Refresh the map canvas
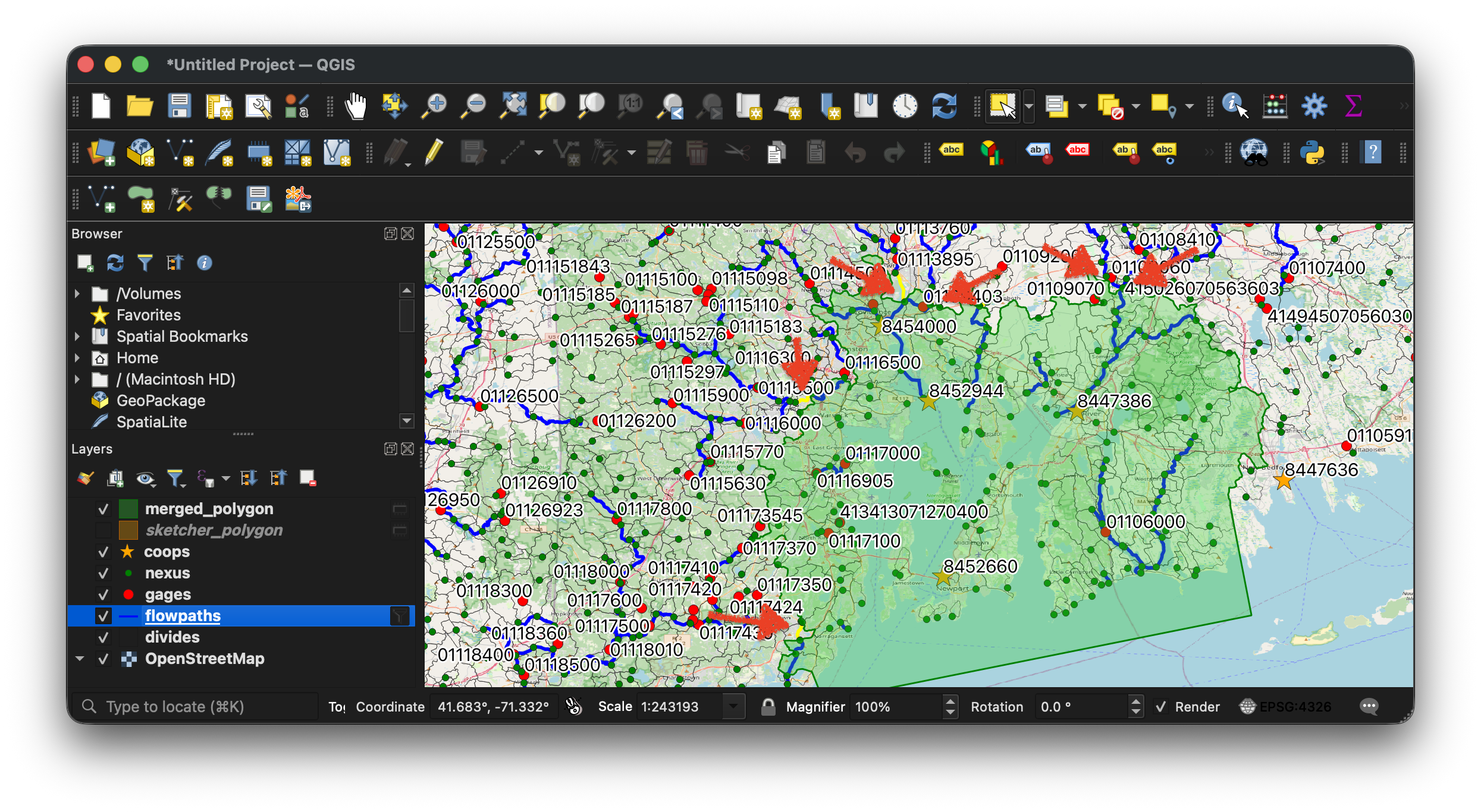1481x812 pixels. [x=945, y=106]
